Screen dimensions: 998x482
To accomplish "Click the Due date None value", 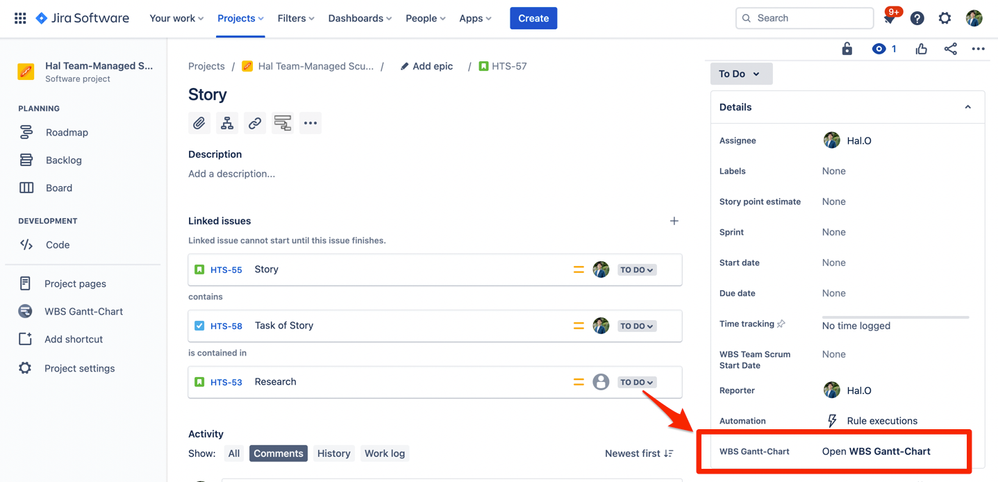I will point(834,294).
